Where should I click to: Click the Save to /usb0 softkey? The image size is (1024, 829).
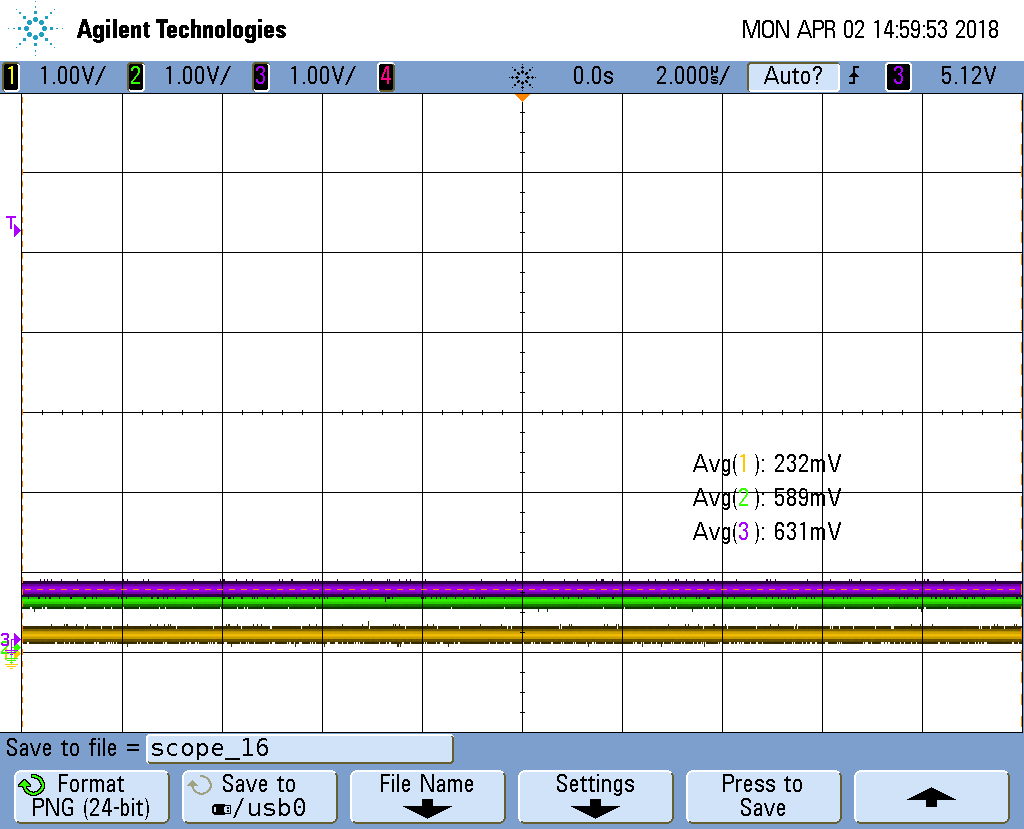[x=259, y=796]
